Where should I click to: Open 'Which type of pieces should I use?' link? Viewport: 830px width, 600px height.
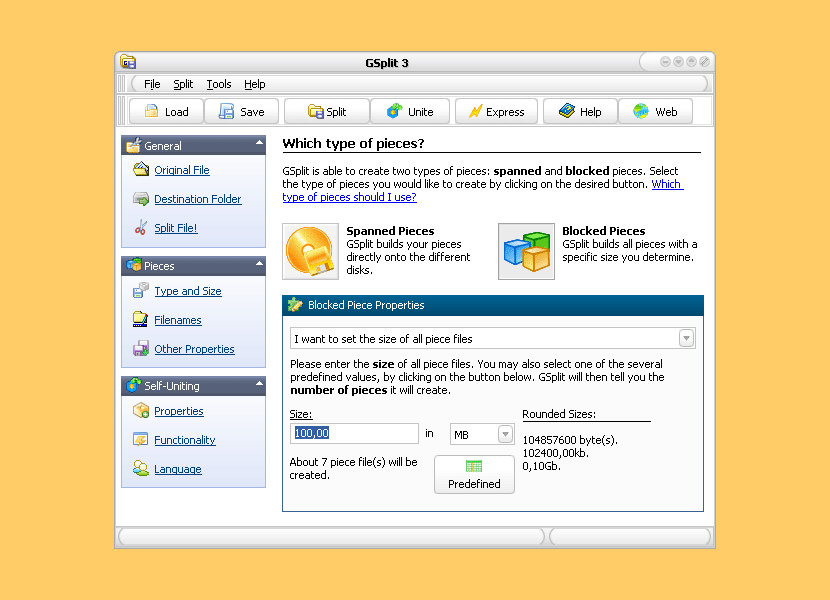pyautogui.click(x=349, y=197)
